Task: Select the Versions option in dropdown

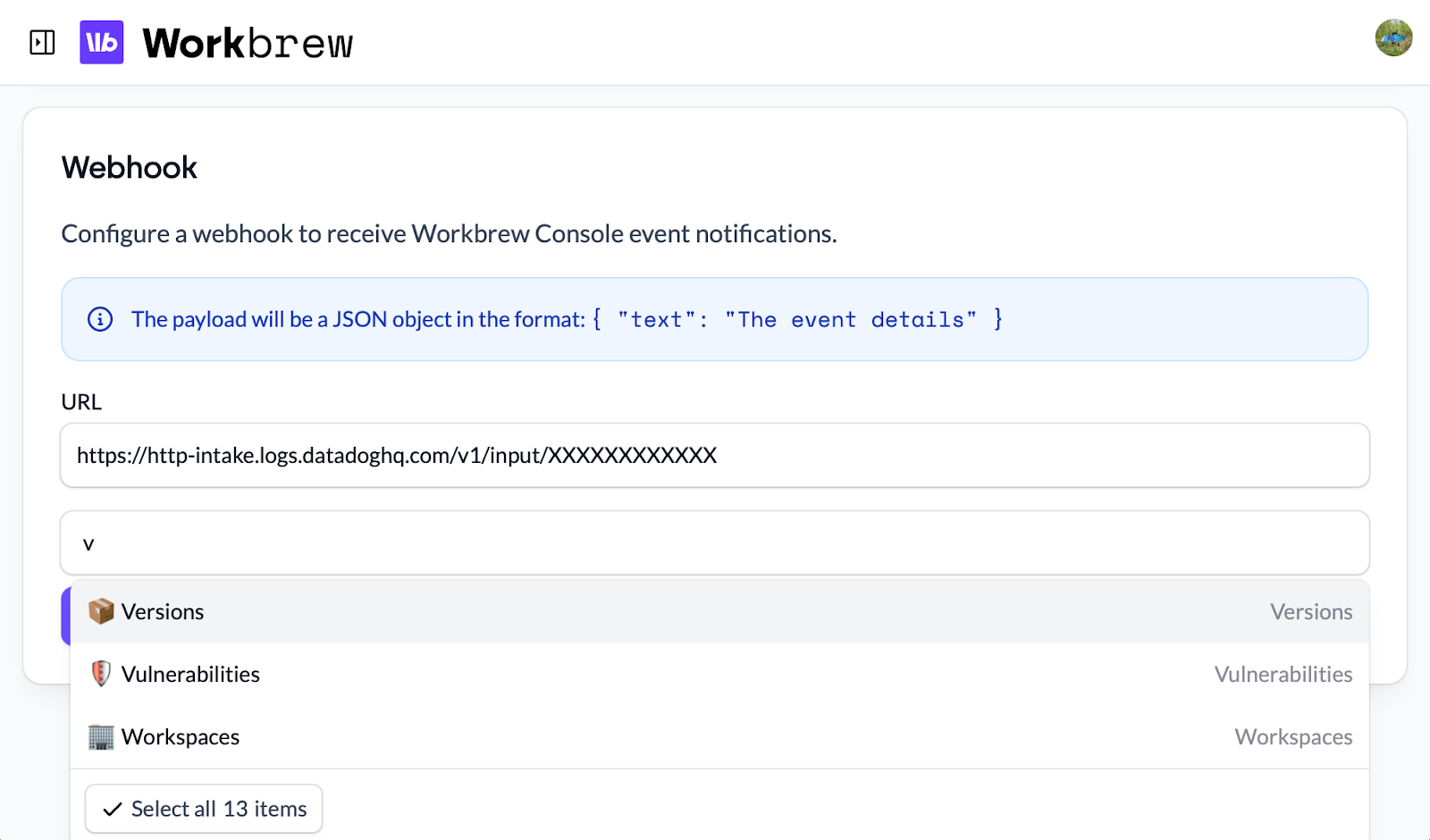Action: click(719, 612)
